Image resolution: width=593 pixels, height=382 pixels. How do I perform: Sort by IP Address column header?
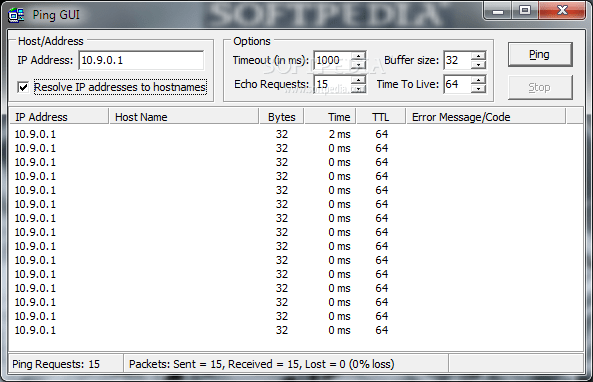point(59,117)
